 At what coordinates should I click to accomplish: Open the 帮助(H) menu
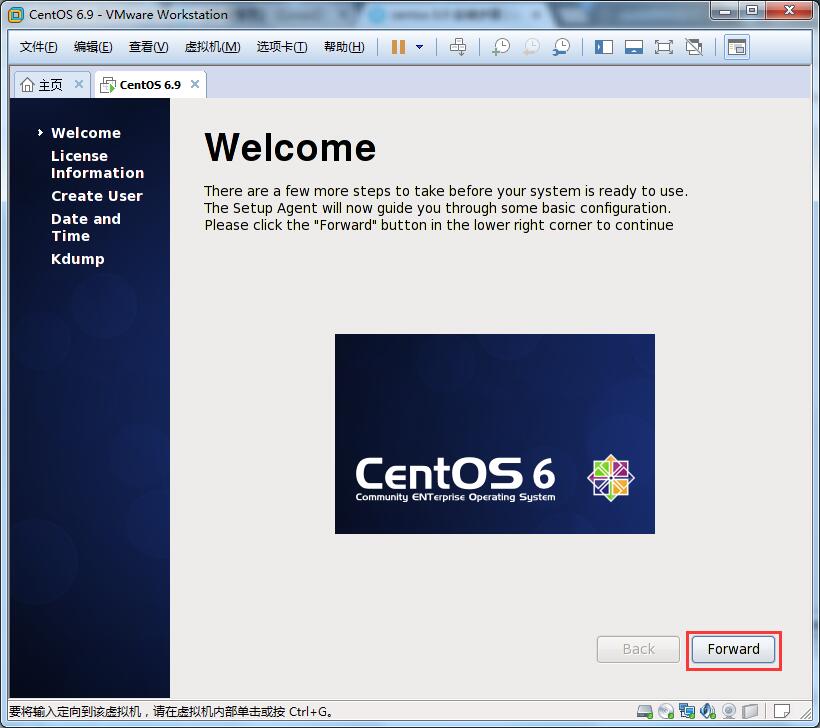[344, 47]
